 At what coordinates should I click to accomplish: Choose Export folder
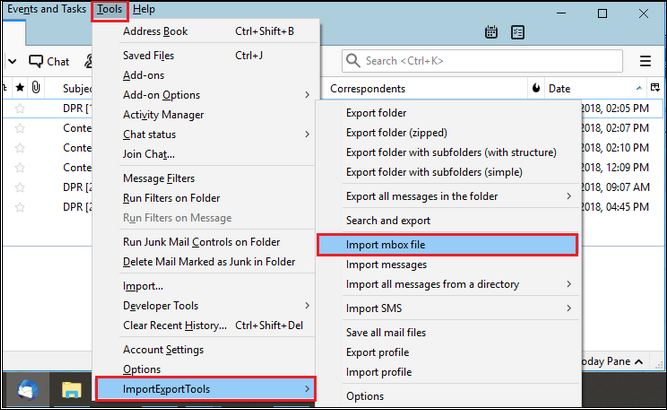[449, 113]
